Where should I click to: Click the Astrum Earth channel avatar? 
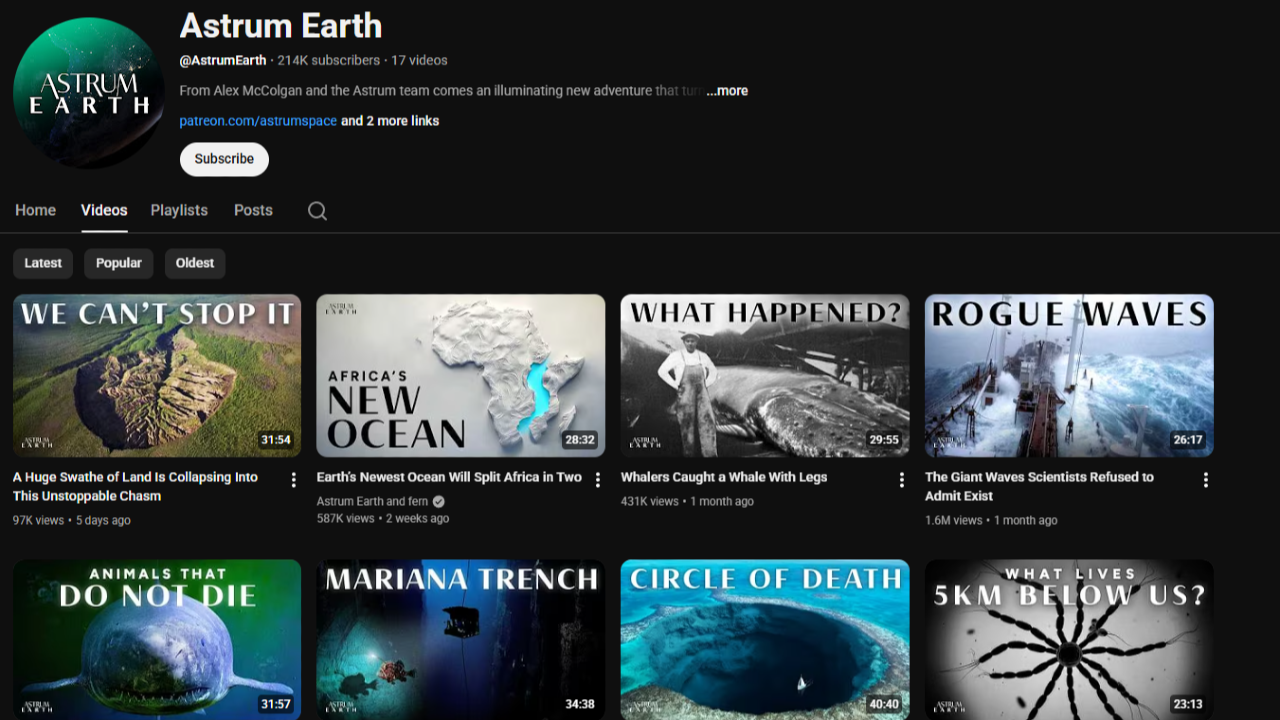pyautogui.click(x=88, y=91)
